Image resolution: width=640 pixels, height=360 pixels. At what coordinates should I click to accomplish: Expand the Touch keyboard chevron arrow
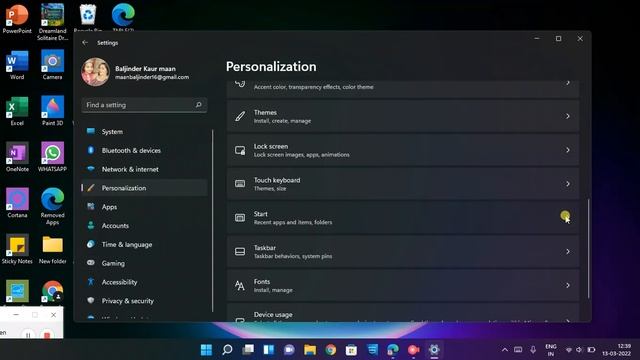pyautogui.click(x=568, y=184)
